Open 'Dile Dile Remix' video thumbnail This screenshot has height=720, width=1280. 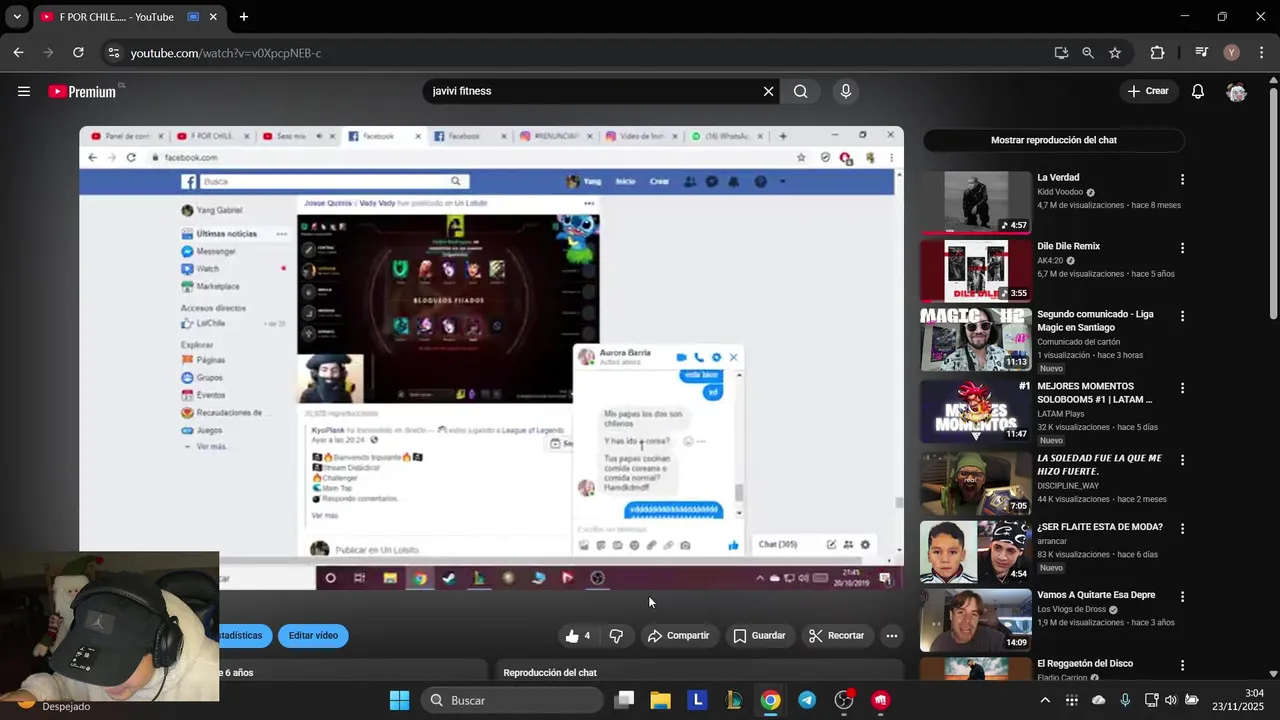tap(976, 271)
